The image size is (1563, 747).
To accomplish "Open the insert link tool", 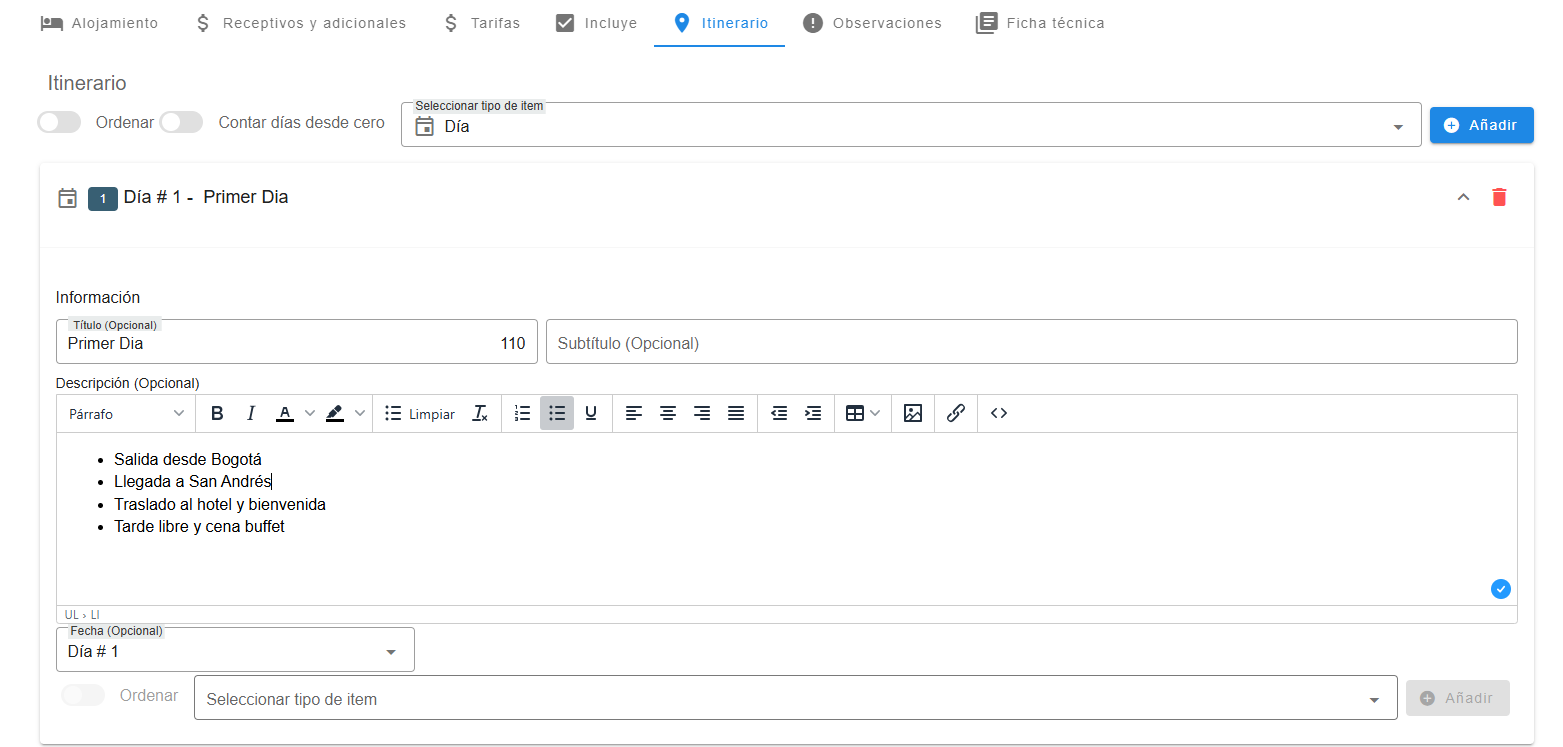I will click(x=955, y=413).
